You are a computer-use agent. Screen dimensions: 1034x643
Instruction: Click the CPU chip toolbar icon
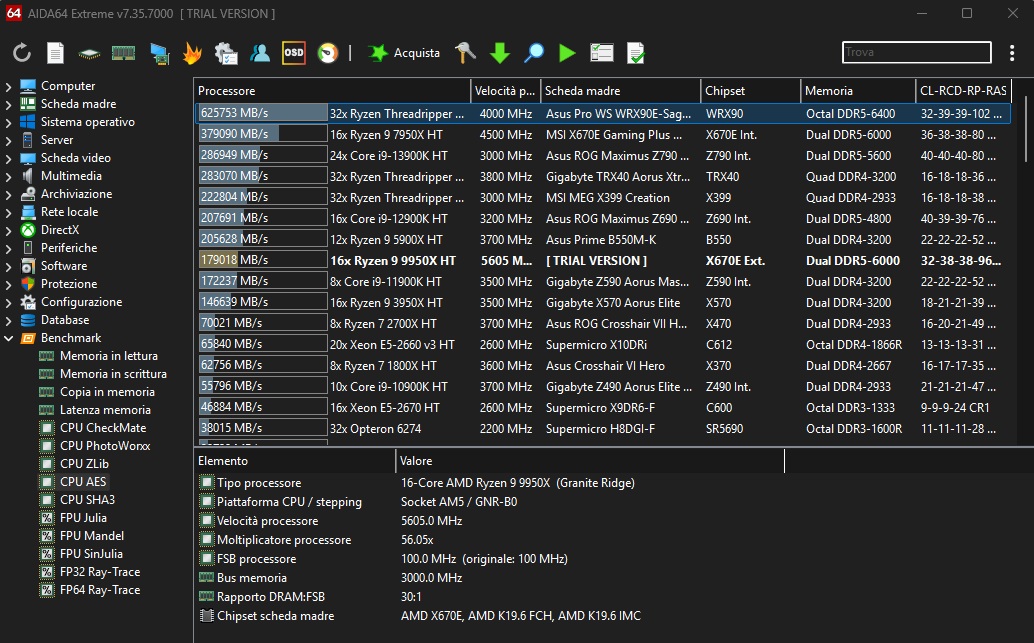[89, 53]
